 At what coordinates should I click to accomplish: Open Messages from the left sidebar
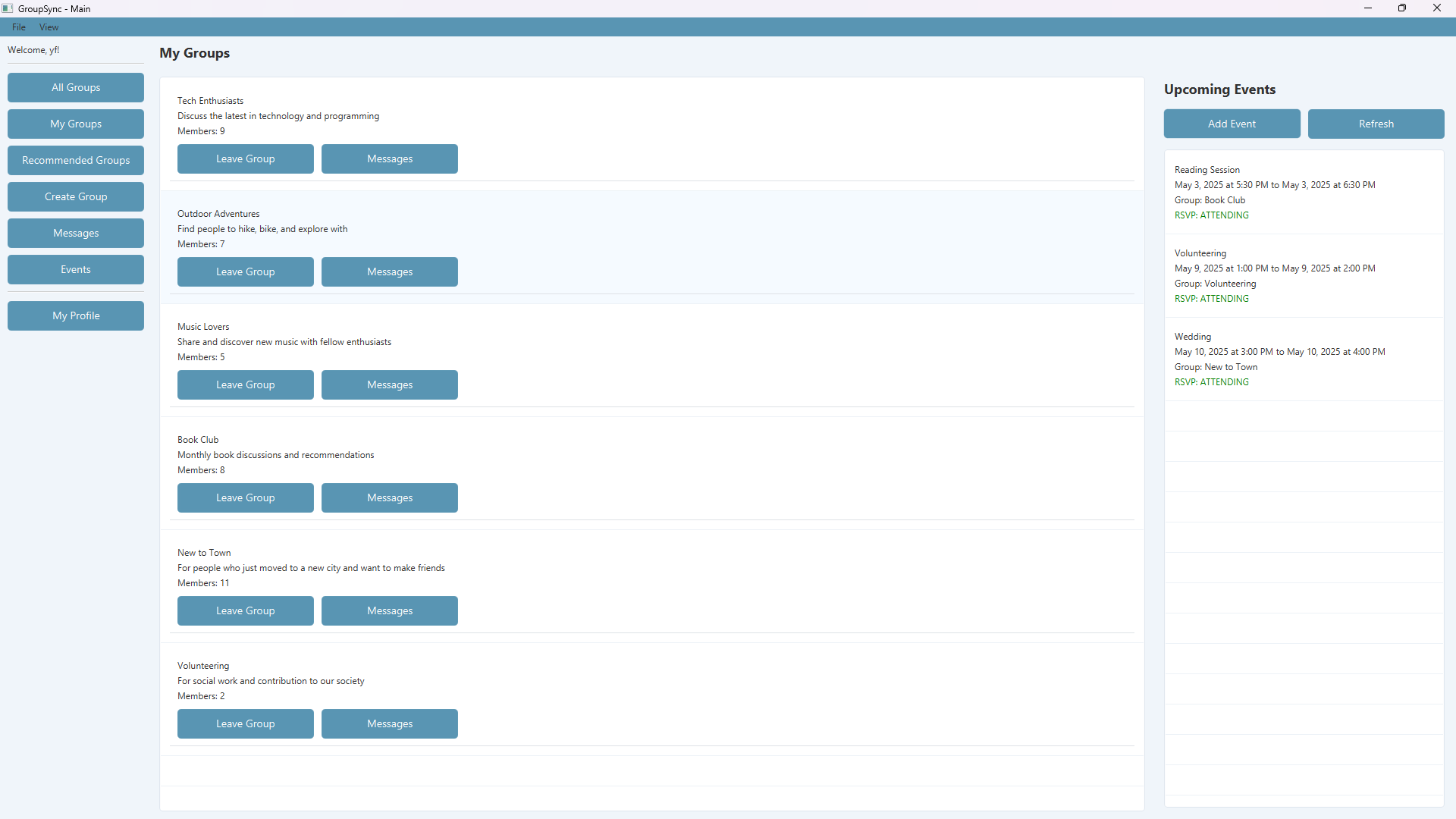[x=76, y=233]
